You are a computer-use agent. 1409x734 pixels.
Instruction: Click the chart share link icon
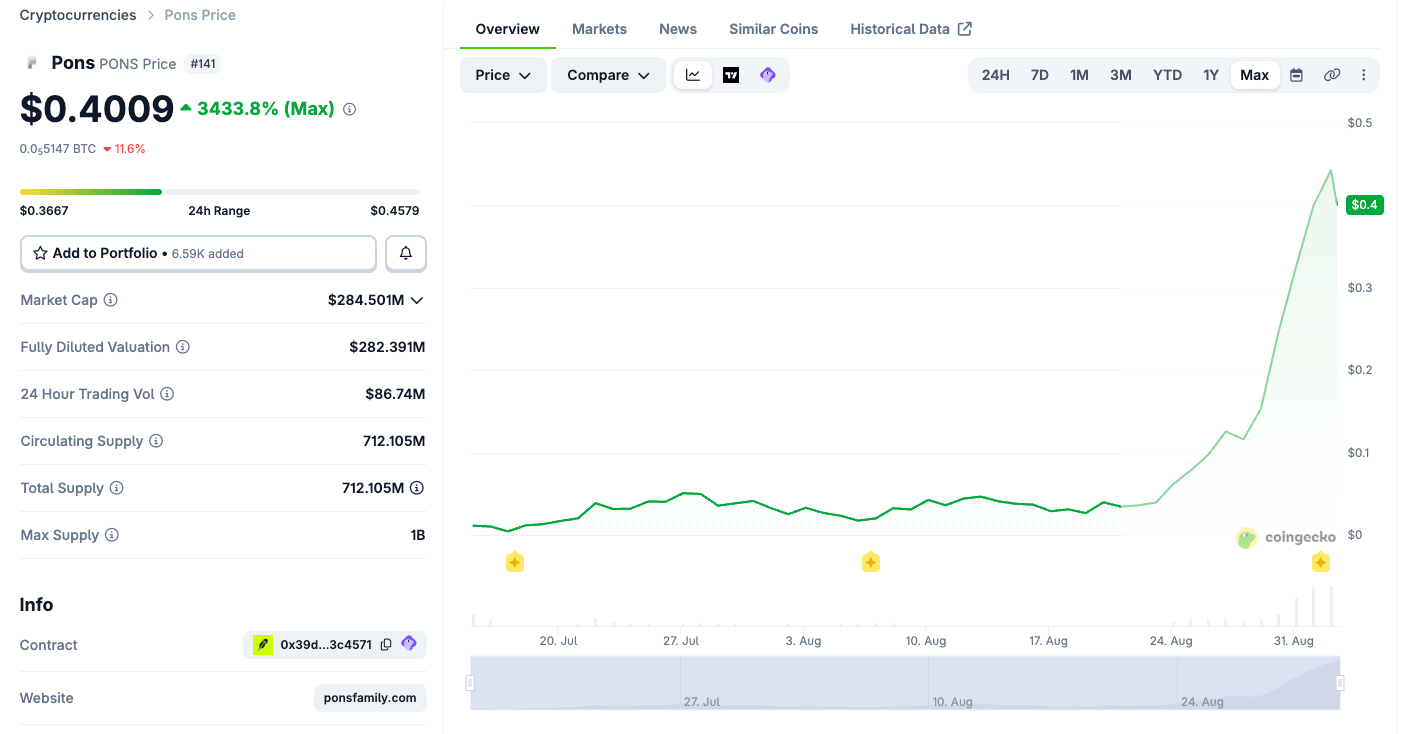pos(1332,75)
